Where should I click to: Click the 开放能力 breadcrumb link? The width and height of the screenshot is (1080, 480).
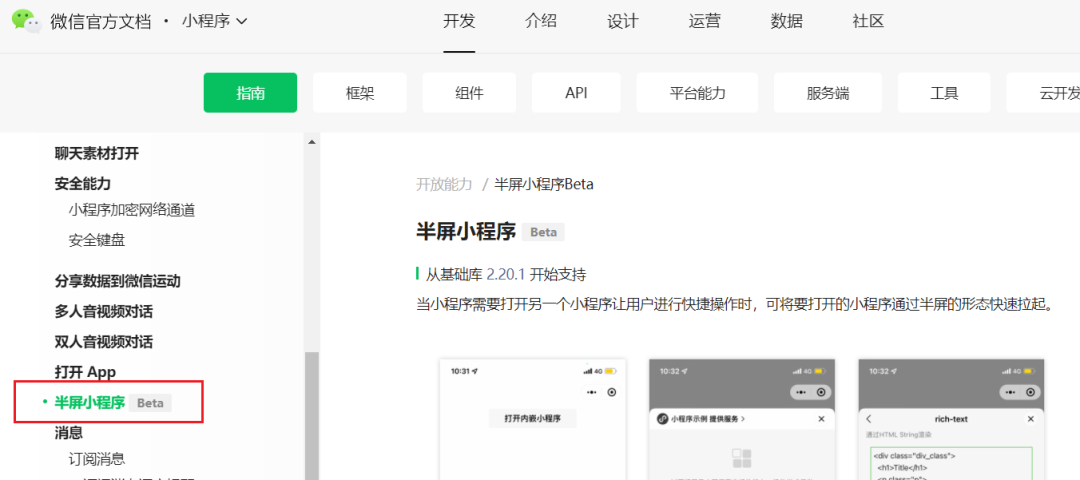pyautogui.click(x=444, y=184)
